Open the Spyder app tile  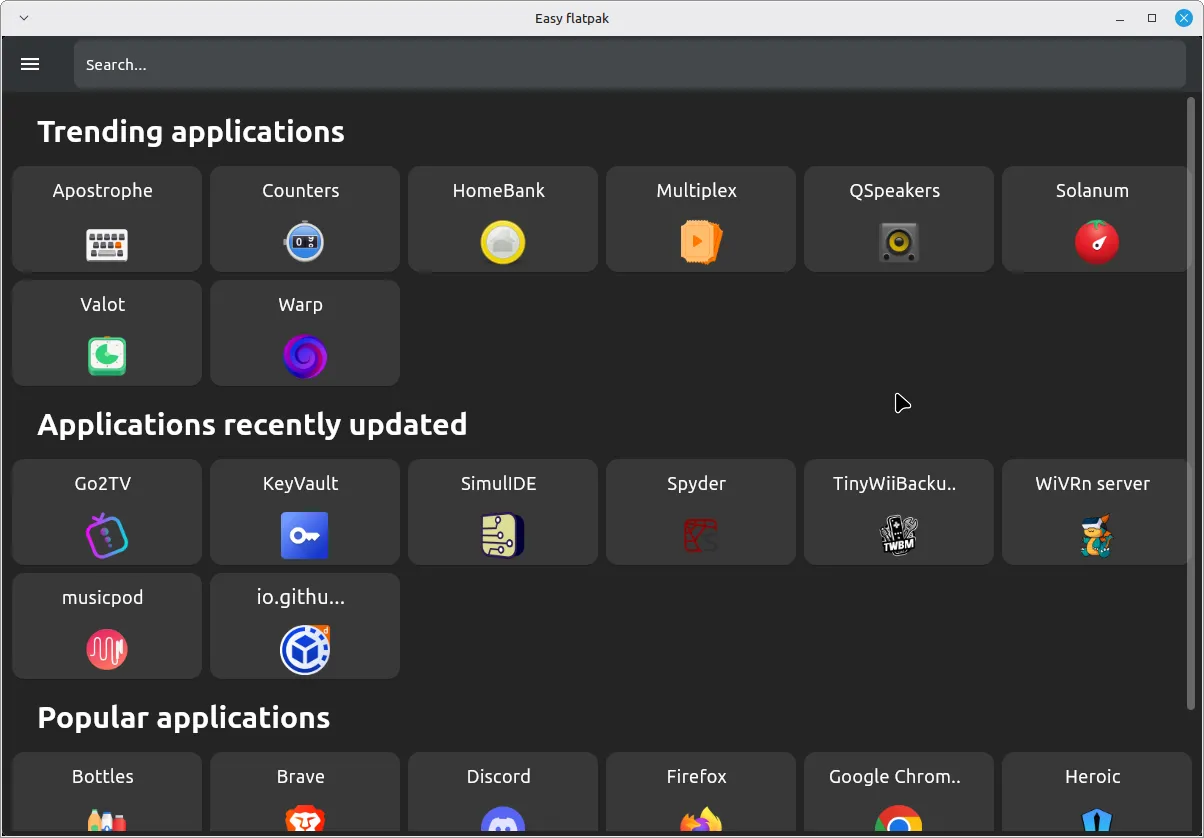[x=700, y=512]
